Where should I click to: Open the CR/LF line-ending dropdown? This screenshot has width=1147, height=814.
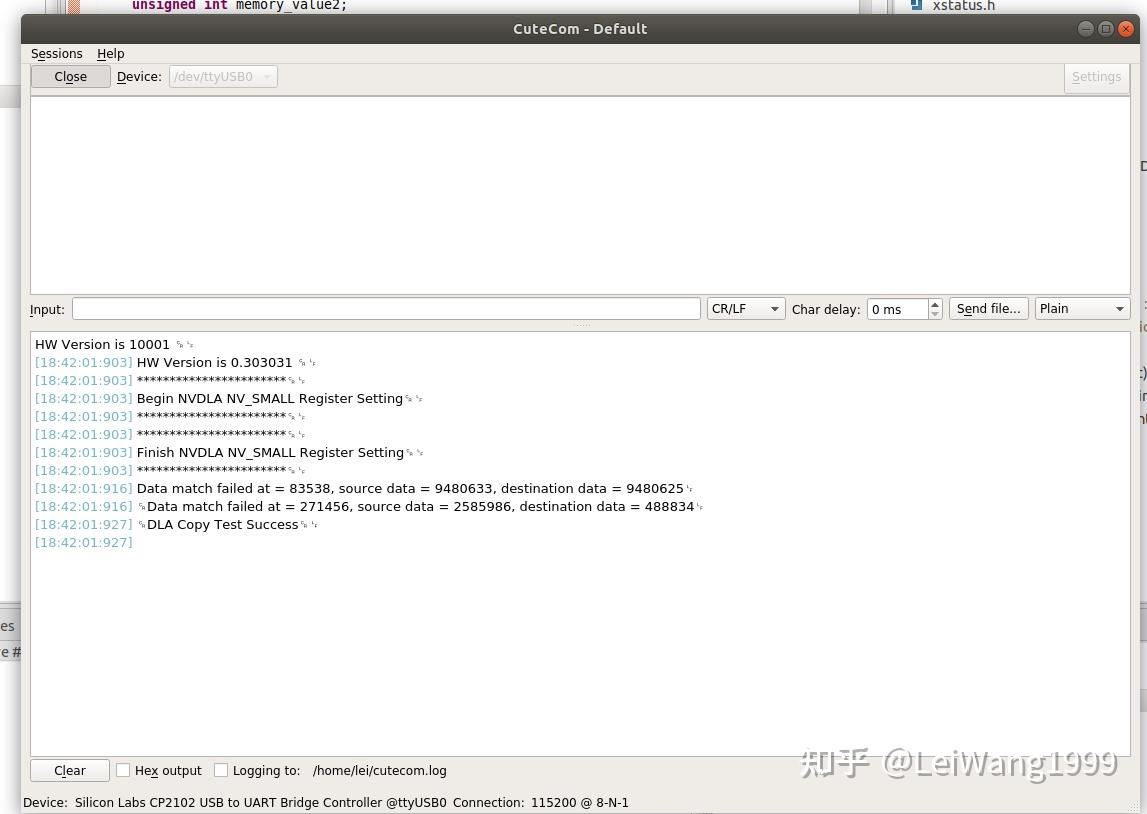point(744,308)
